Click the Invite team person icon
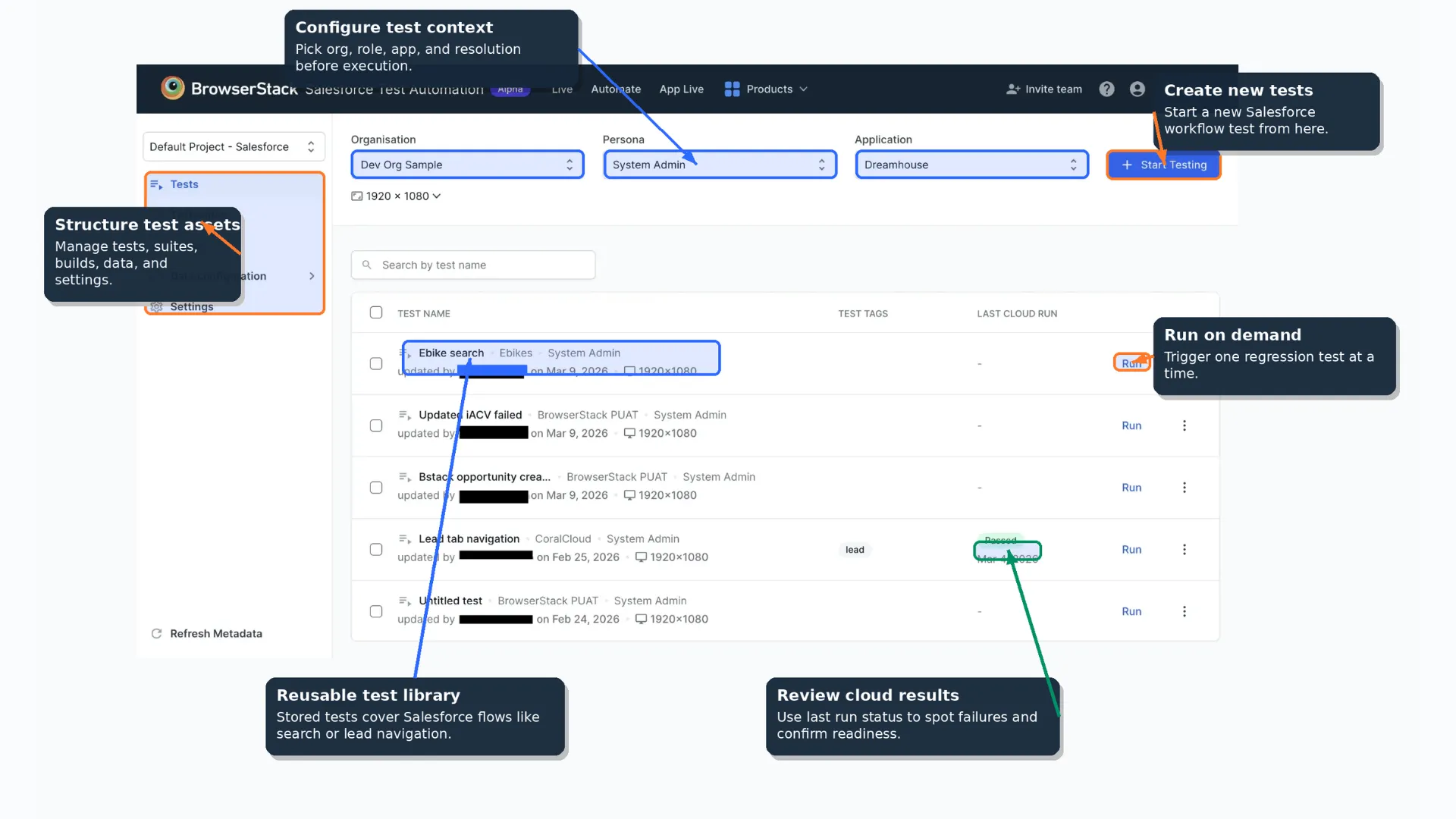1456x819 pixels. (1013, 89)
